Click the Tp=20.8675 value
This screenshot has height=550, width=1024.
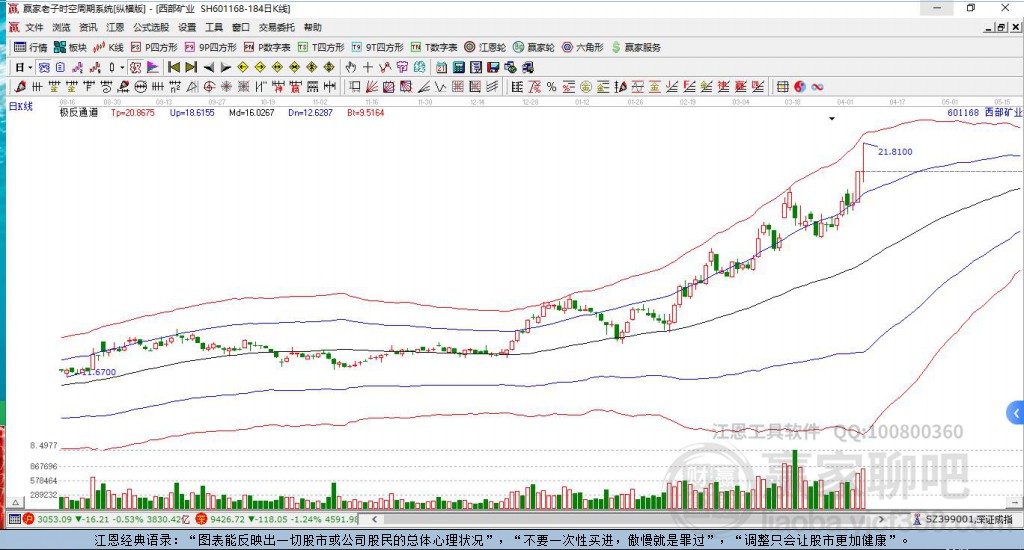133,112
